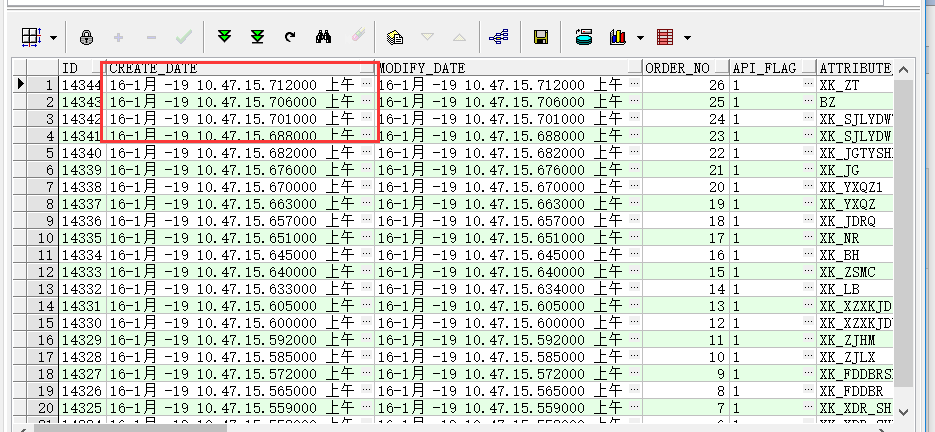Click the ATTRIBUTE column header
This screenshot has height=432, width=935.
point(855,68)
